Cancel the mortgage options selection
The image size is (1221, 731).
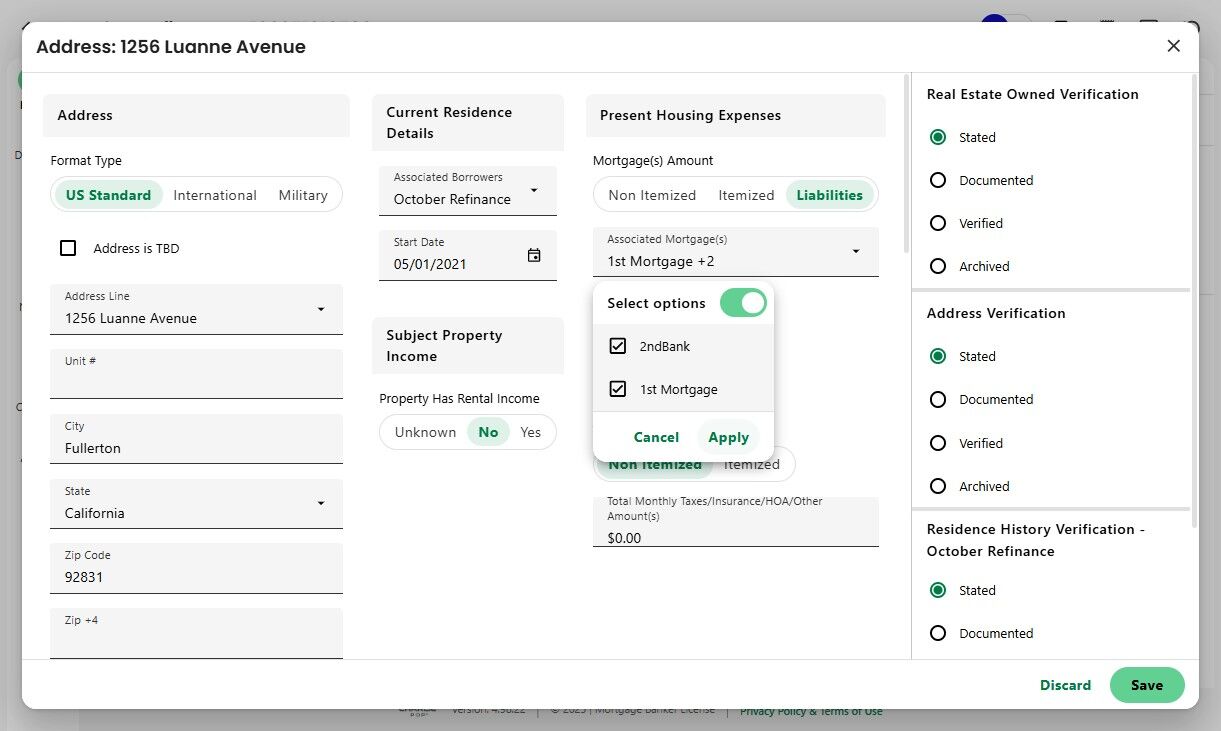coord(656,437)
